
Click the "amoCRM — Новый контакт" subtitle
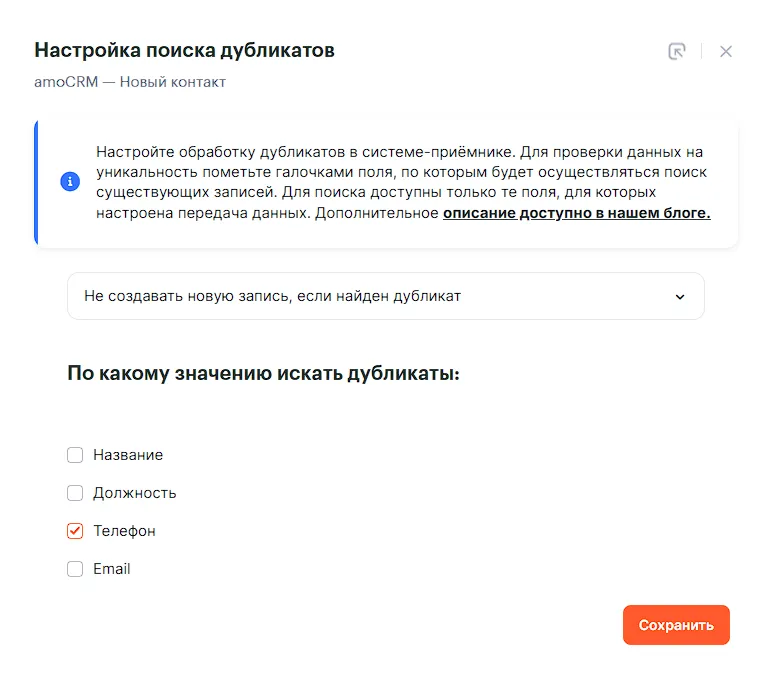click(130, 82)
